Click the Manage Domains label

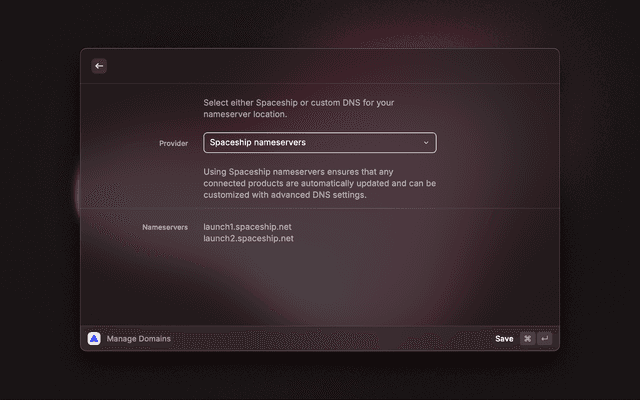(138, 339)
